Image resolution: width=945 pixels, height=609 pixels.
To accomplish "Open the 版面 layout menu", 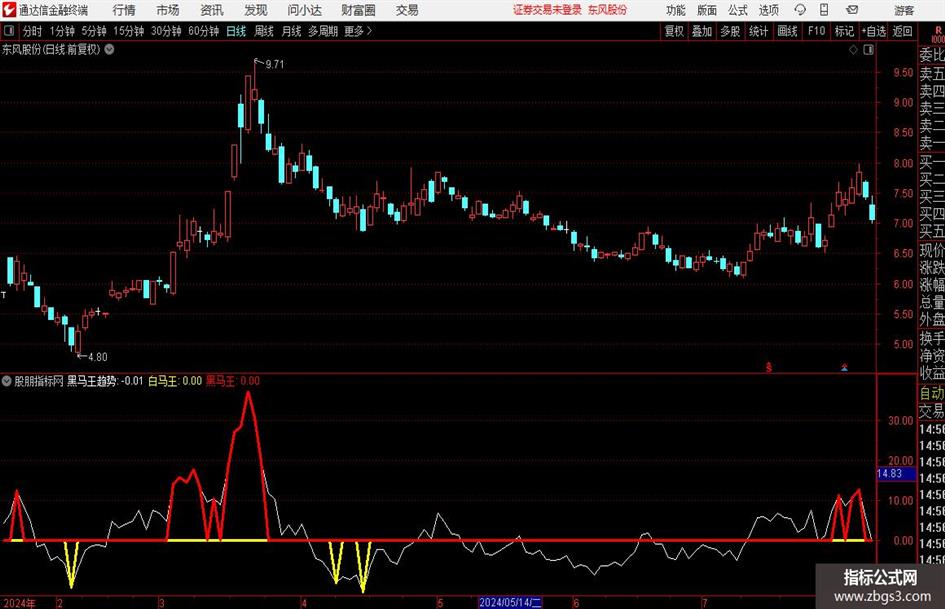I will tap(706, 10).
